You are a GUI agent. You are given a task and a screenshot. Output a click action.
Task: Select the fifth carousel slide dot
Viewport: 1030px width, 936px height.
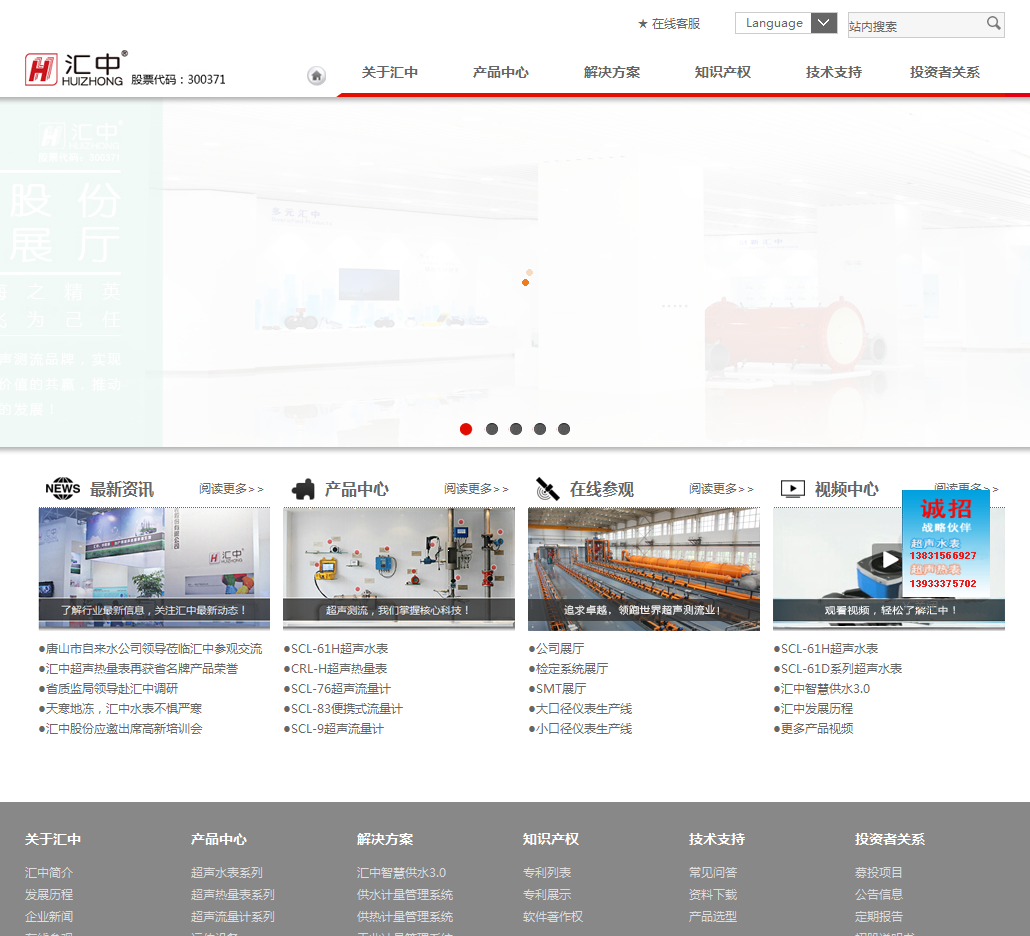click(x=564, y=429)
